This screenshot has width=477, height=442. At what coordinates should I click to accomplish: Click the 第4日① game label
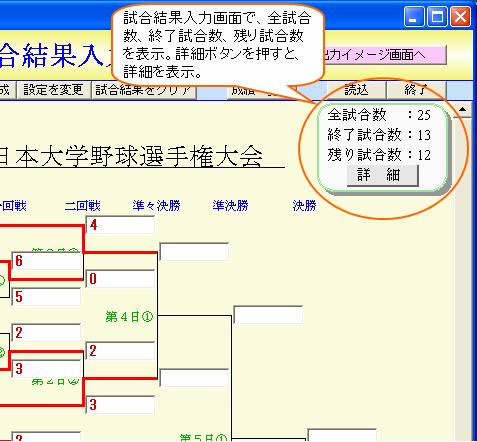[129, 317]
